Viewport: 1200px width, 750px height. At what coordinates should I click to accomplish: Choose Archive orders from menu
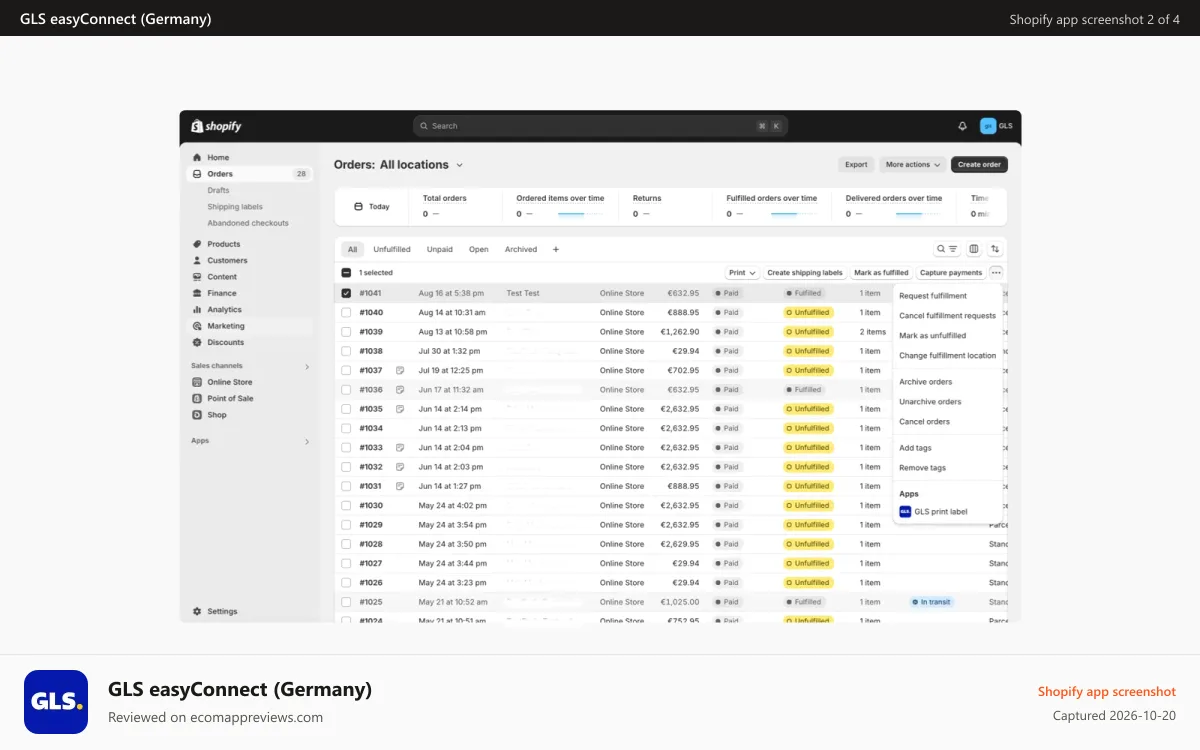pyautogui.click(x=926, y=382)
